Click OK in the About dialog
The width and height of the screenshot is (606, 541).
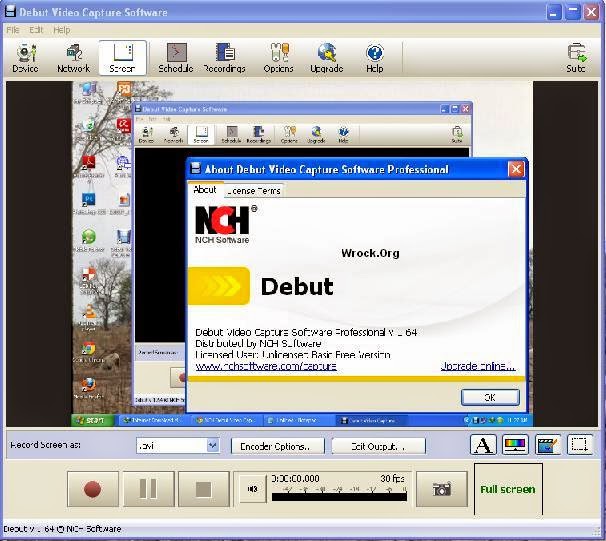489,397
